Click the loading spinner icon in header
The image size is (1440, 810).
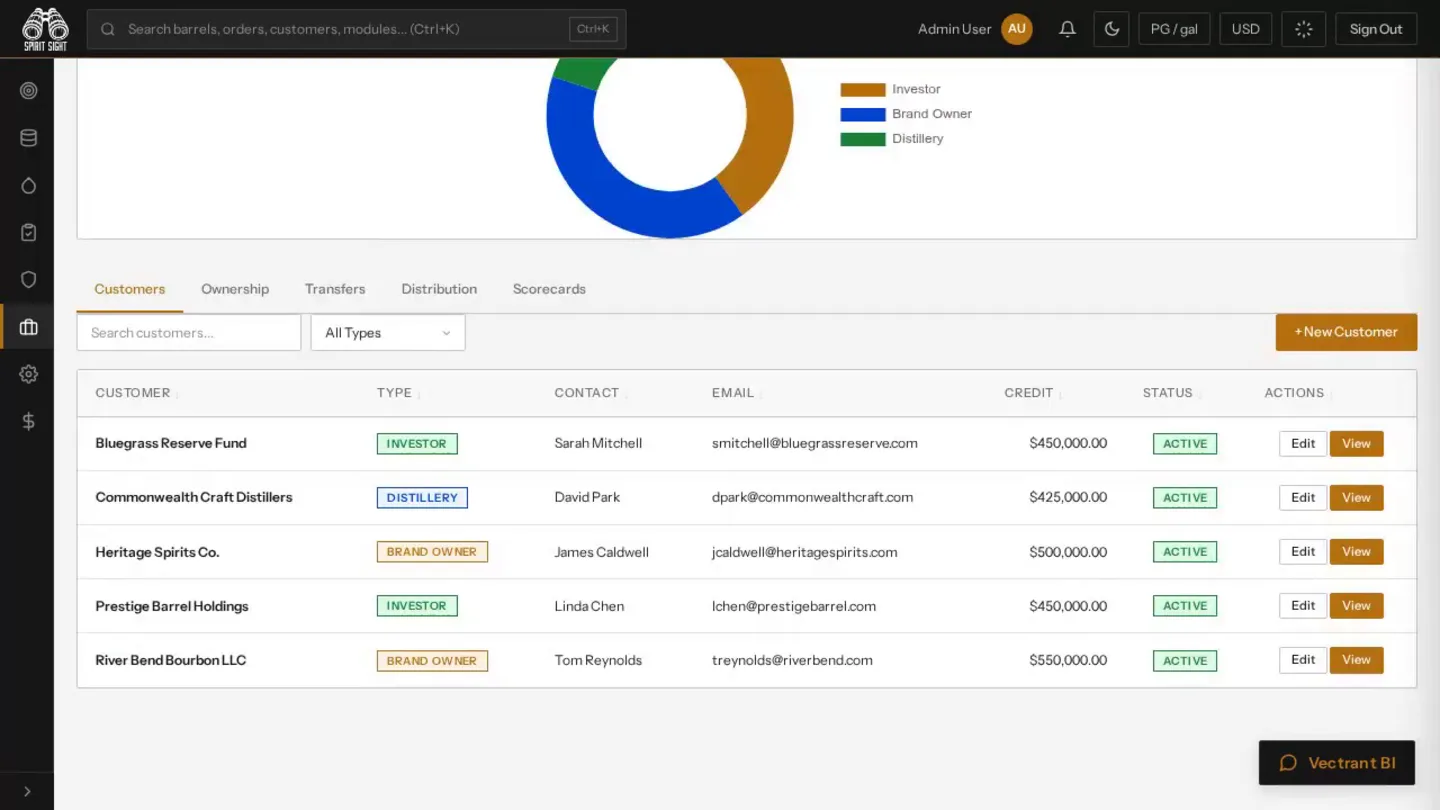coord(1303,29)
